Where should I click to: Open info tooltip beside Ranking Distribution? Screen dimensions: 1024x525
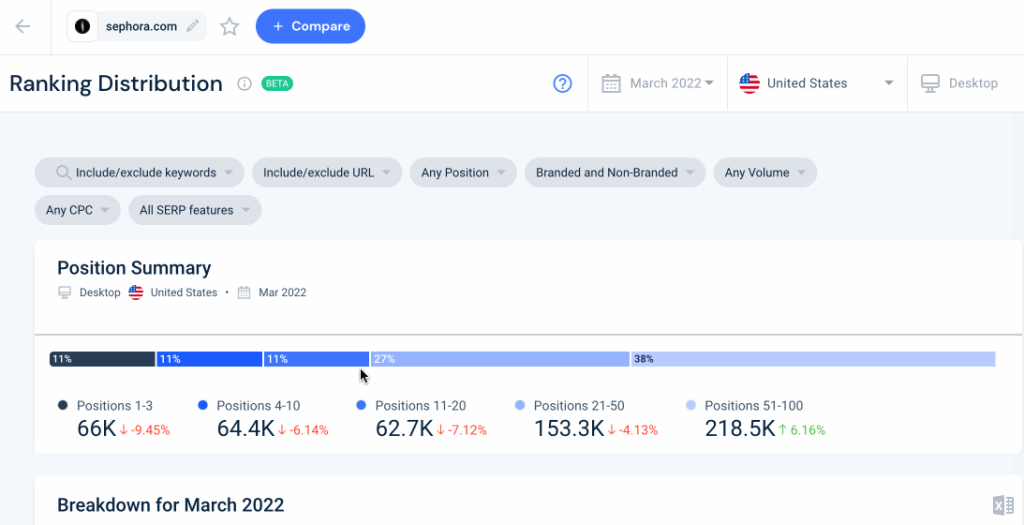click(x=244, y=84)
